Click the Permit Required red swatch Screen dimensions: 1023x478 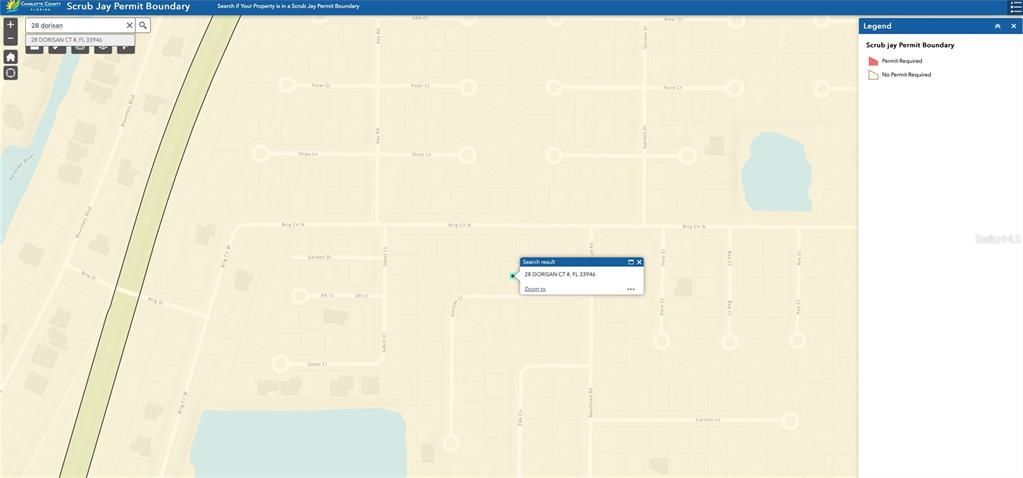pos(873,61)
